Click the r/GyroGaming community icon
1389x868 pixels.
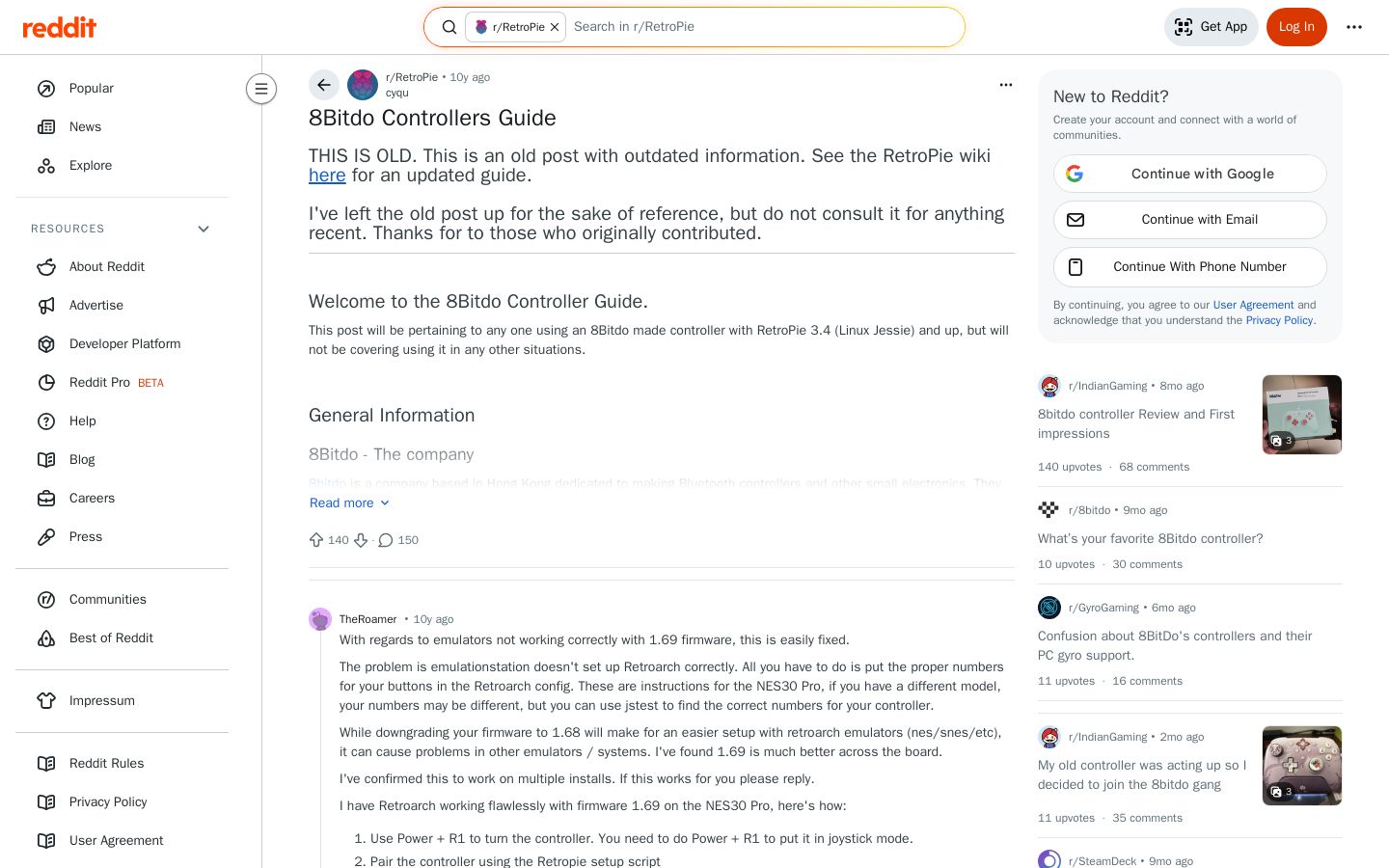(1049, 608)
